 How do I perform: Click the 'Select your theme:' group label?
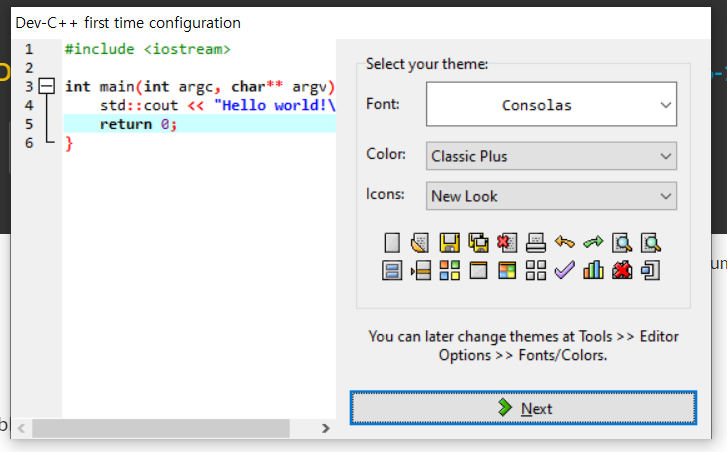[427, 64]
